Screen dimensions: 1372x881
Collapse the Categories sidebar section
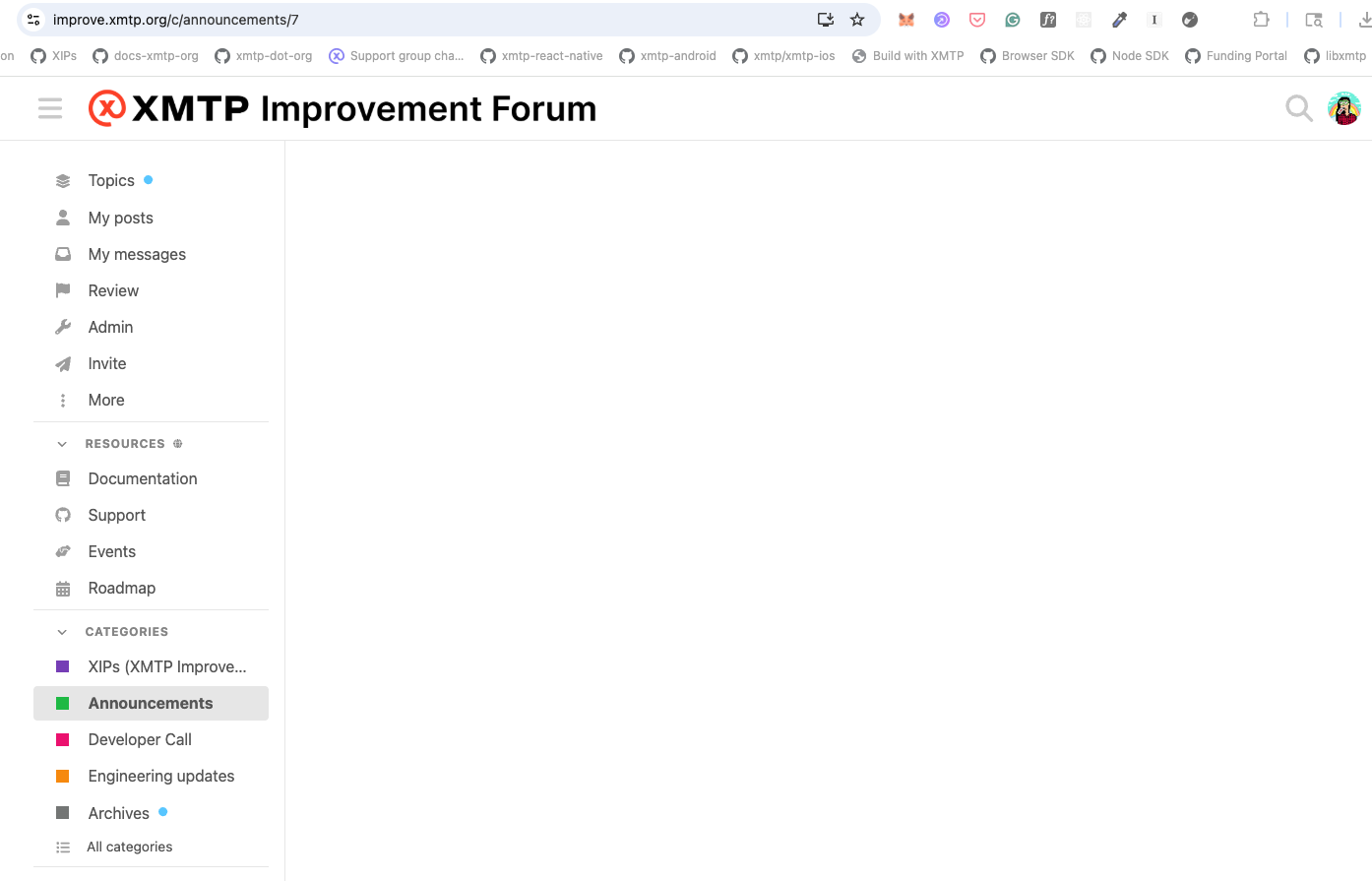[62, 632]
